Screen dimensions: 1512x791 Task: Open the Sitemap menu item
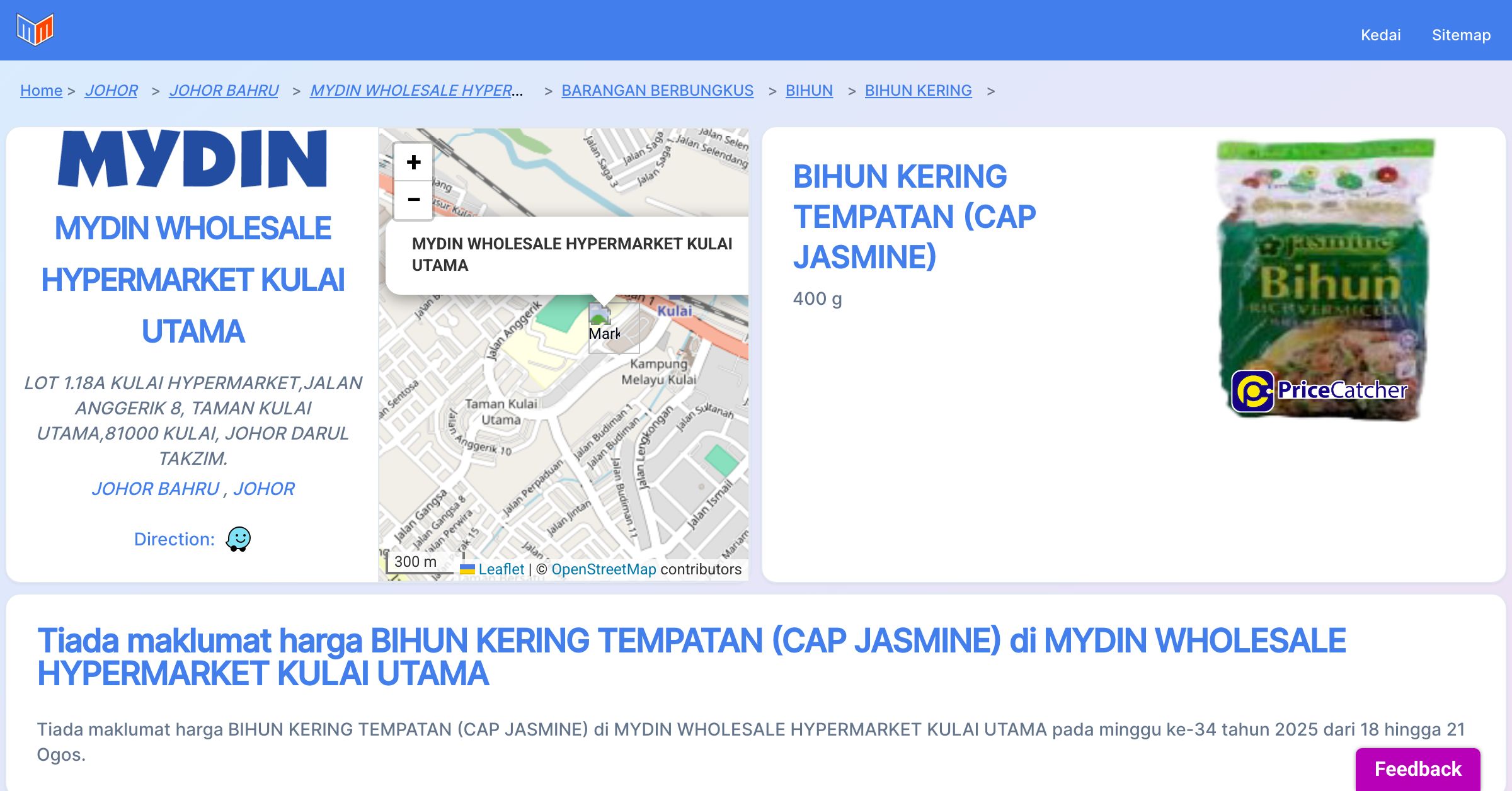(1461, 35)
